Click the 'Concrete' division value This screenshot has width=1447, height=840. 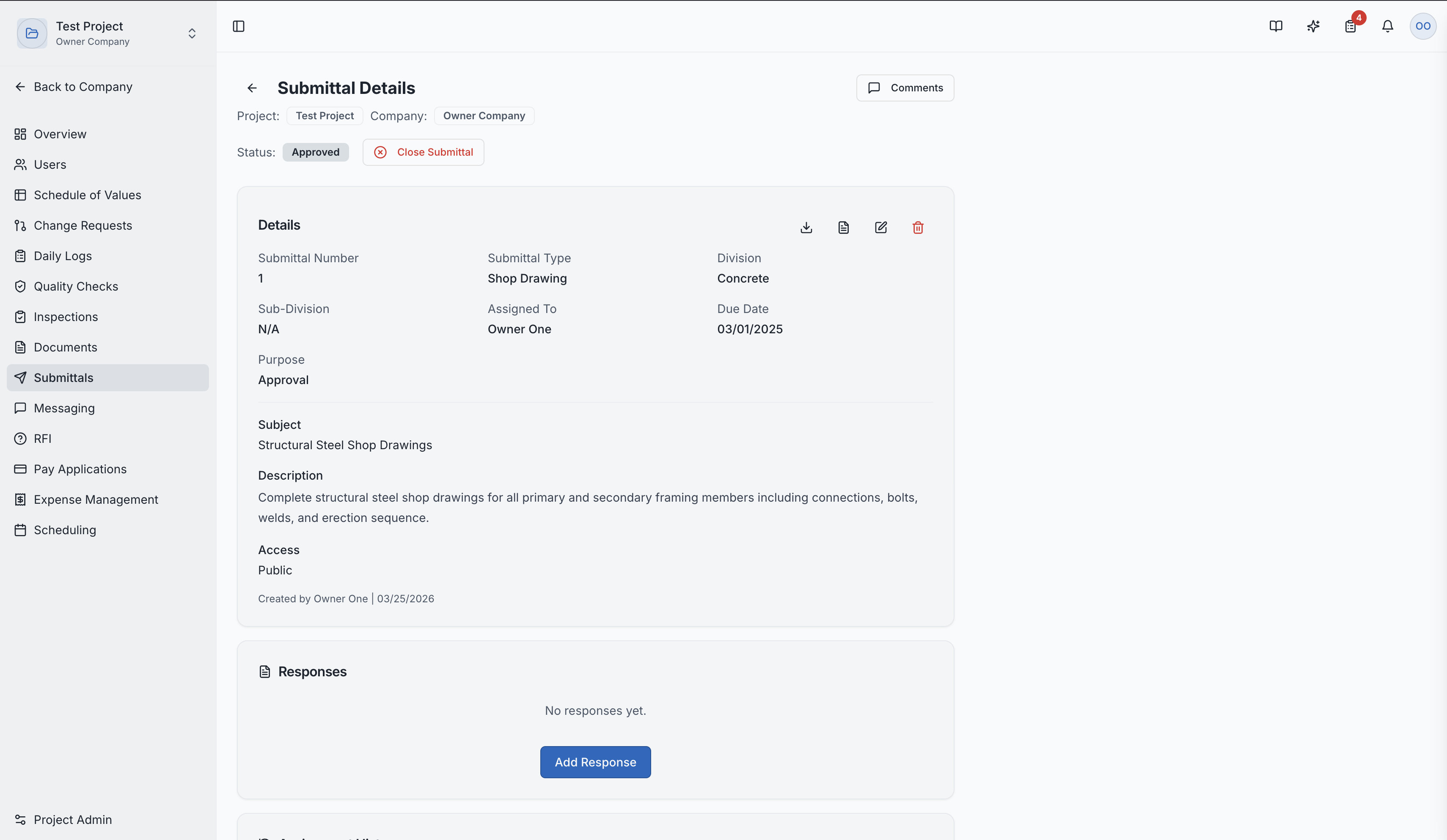point(743,278)
